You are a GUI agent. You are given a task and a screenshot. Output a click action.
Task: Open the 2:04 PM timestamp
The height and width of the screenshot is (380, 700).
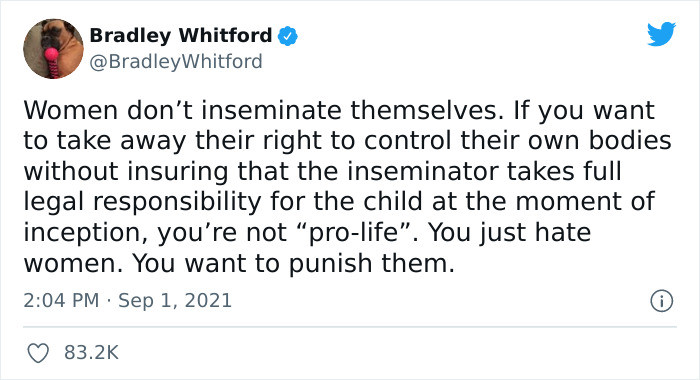click(x=61, y=301)
